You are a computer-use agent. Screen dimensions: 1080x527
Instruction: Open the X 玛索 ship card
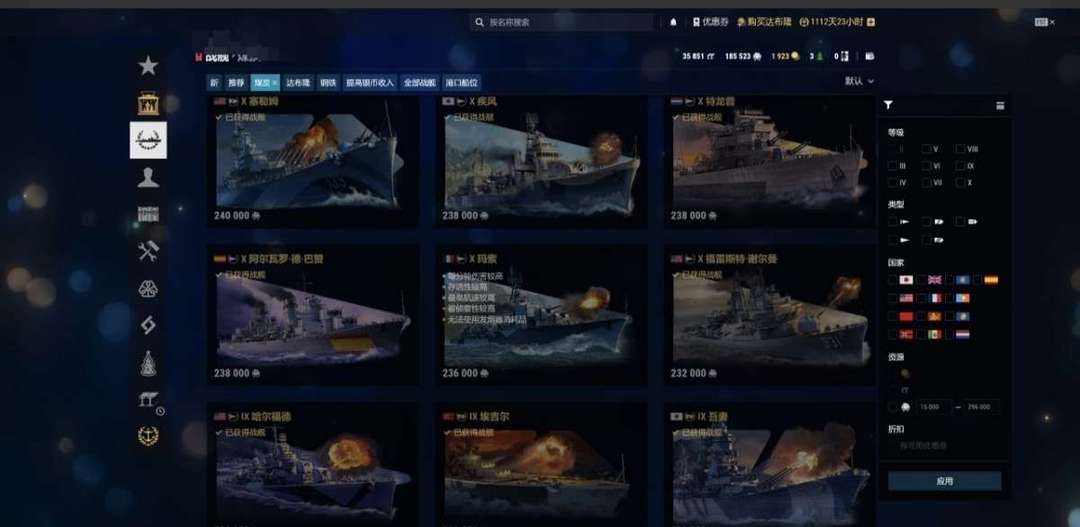pyautogui.click(x=541, y=315)
